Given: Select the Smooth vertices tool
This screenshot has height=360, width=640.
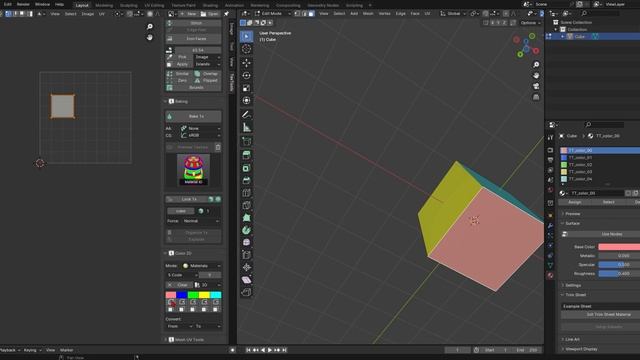Looking at the screenshot, I should [x=246, y=242].
